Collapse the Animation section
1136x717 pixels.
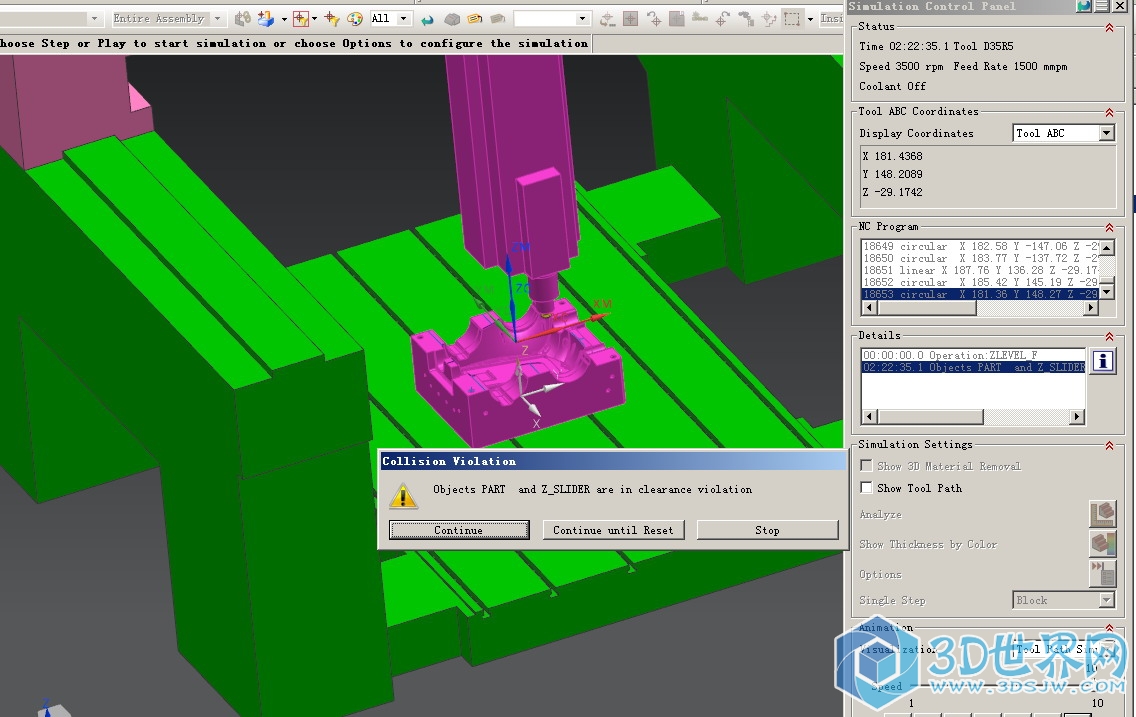pyautogui.click(x=1109, y=628)
